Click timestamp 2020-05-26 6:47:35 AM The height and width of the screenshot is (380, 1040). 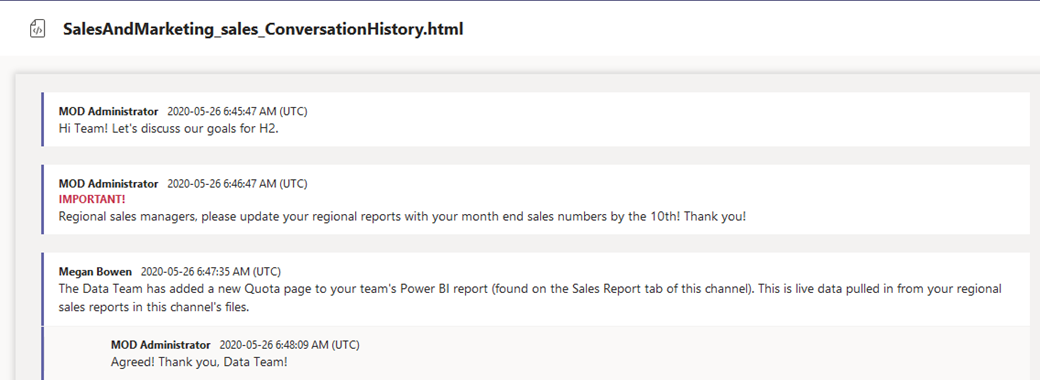[211, 271]
